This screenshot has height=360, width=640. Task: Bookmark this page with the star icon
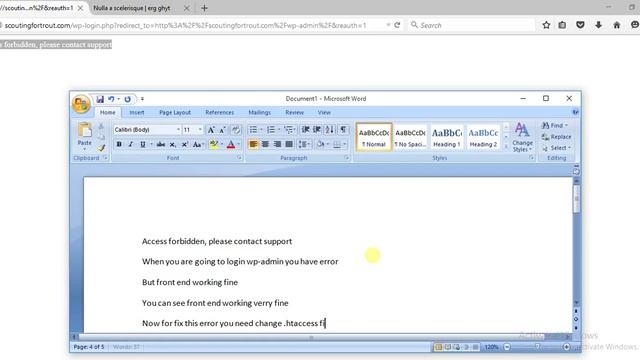546,25
